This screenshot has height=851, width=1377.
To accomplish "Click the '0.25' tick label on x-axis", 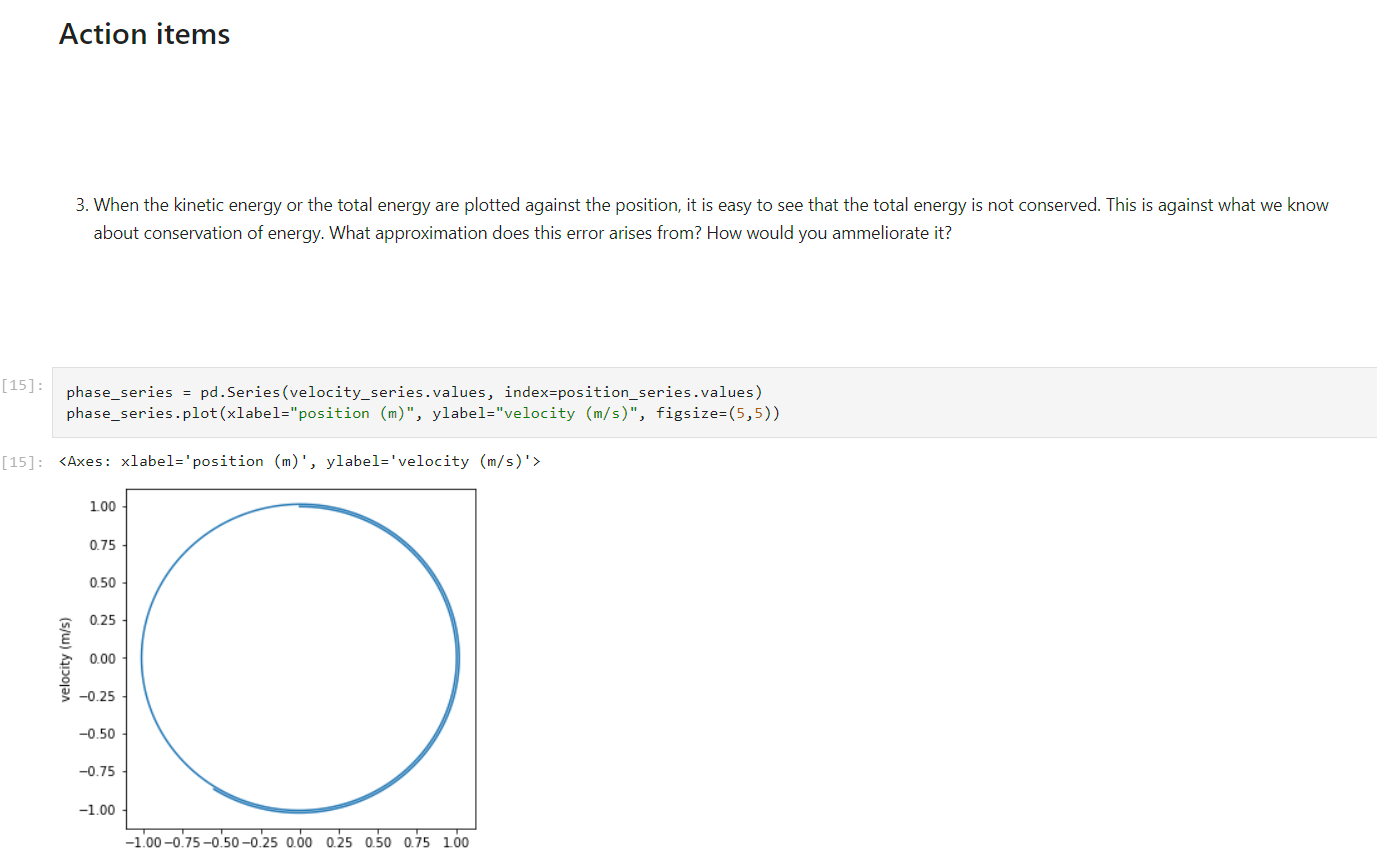I will point(339,842).
